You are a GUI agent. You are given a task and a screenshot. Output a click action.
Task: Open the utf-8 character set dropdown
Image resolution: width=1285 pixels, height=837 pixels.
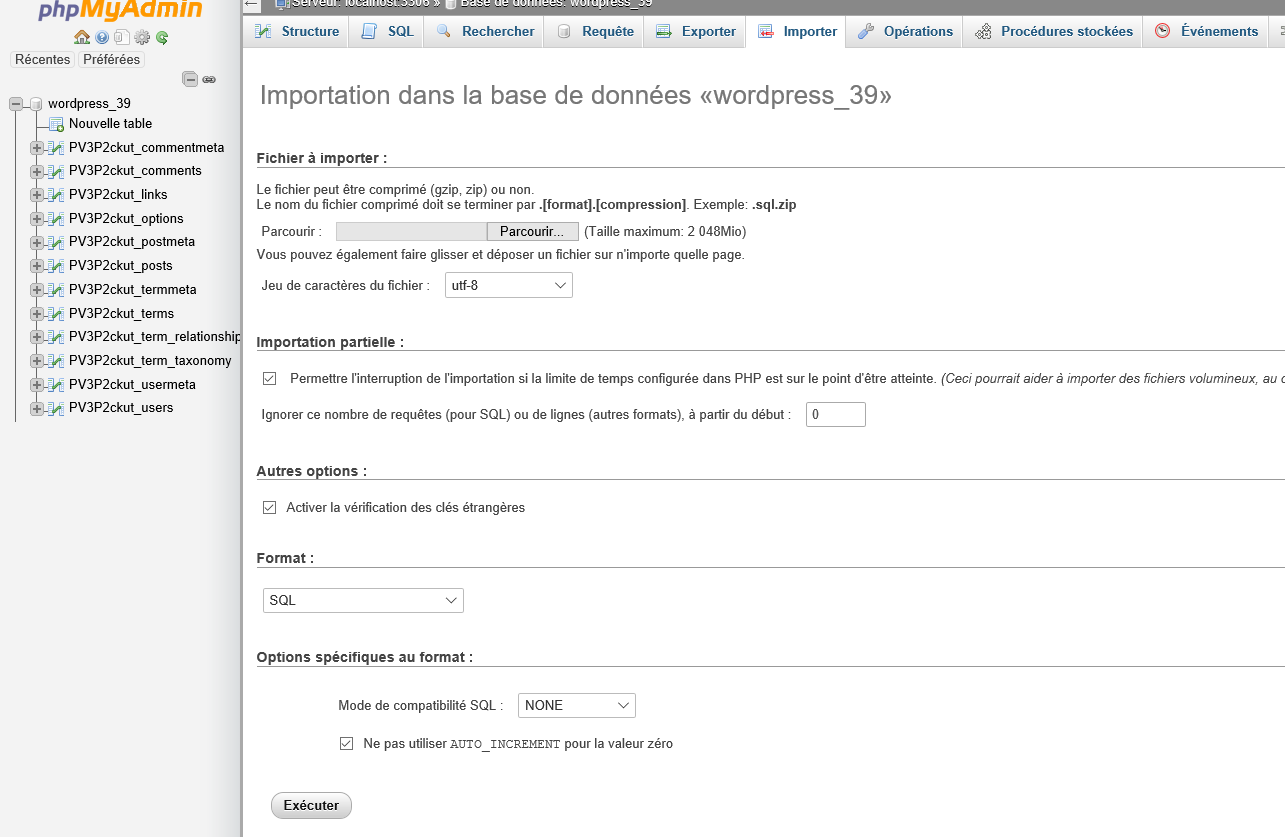coord(509,285)
